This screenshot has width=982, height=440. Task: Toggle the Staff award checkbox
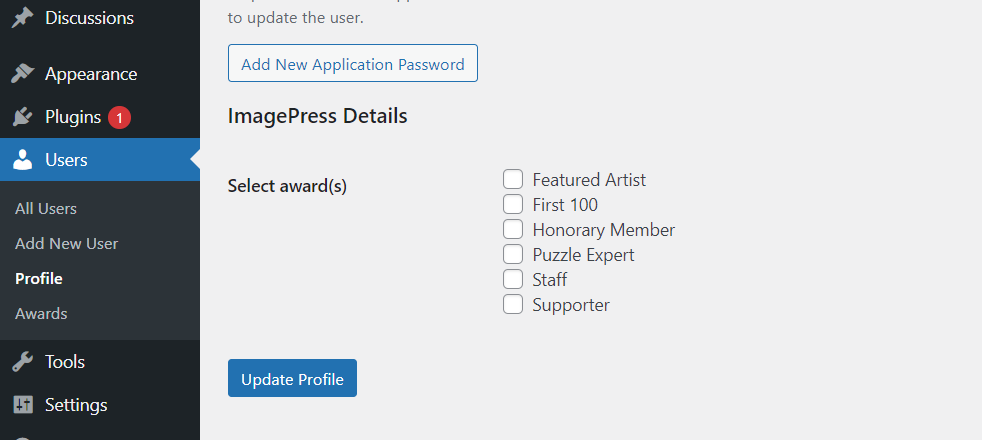(513, 280)
